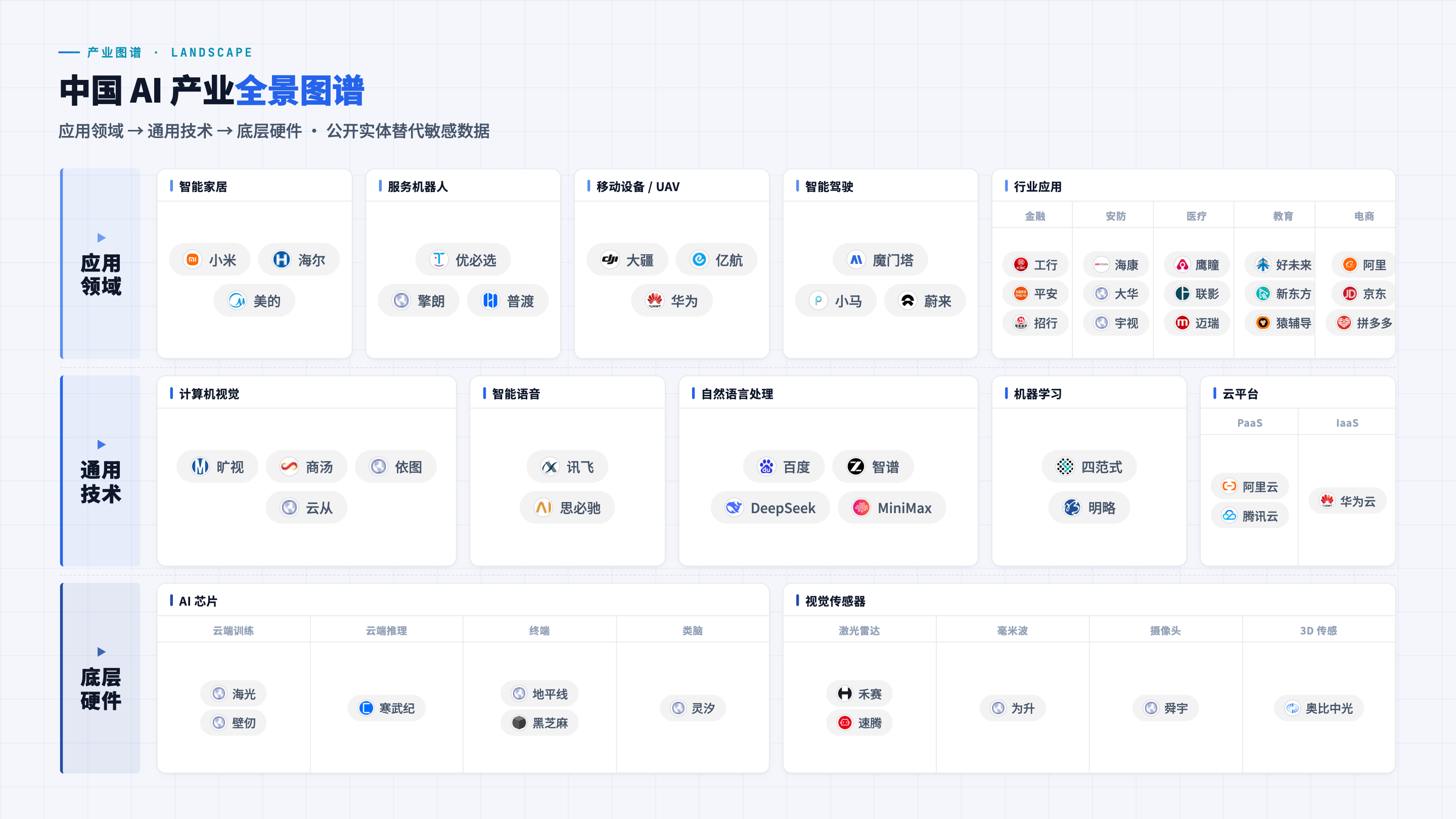Click the EHang logo icon beside 亿航
Image resolution: width=1456 pixels, height=819 pixels.
point(699,260)
